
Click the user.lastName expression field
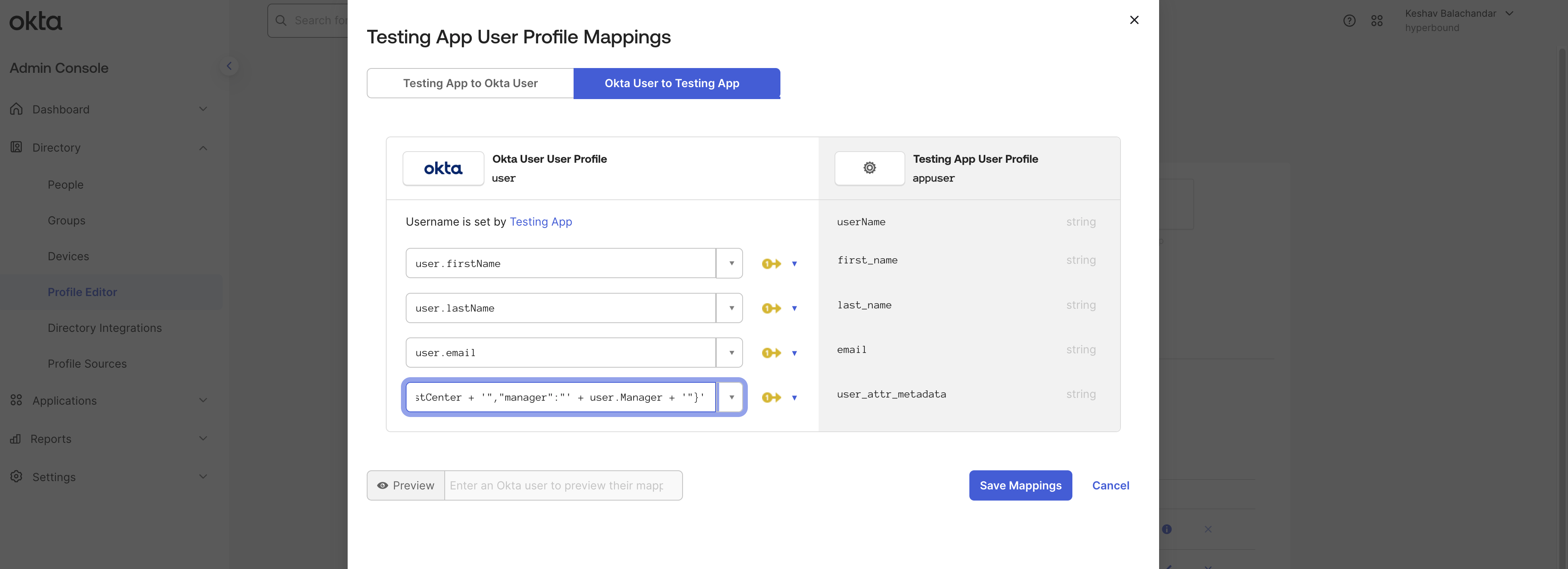[560, 308]
